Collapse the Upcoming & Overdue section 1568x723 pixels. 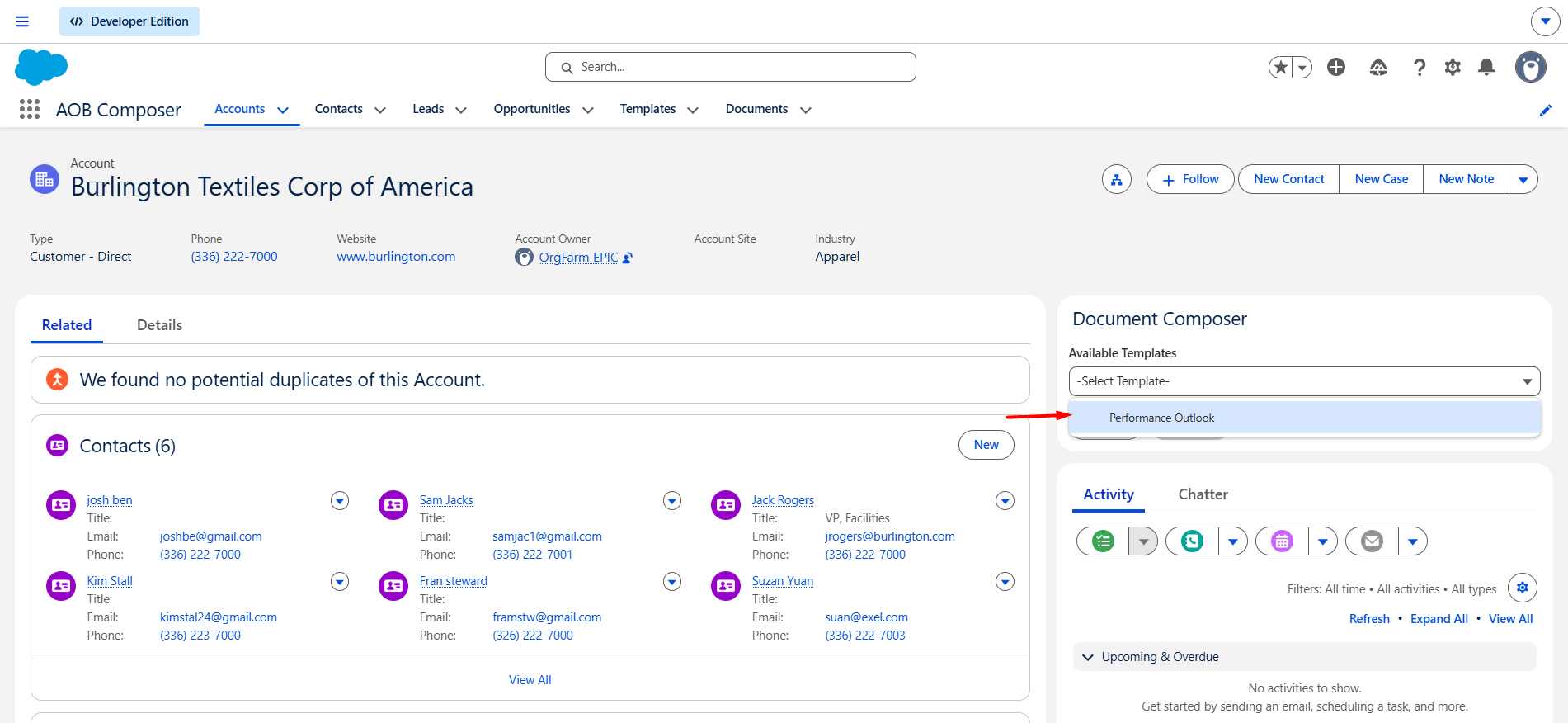pyautogui.click(x=1088, y=657)
